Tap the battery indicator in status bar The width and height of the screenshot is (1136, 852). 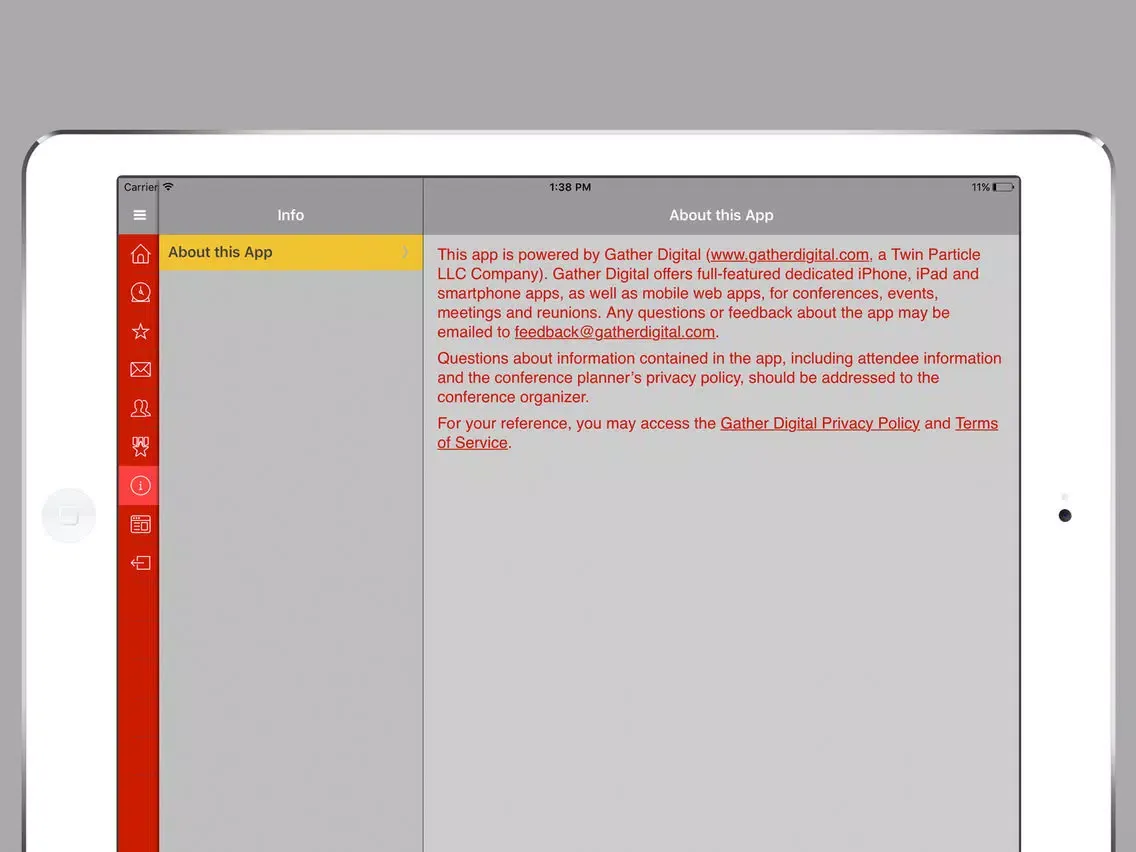(x=1003, y=187)
